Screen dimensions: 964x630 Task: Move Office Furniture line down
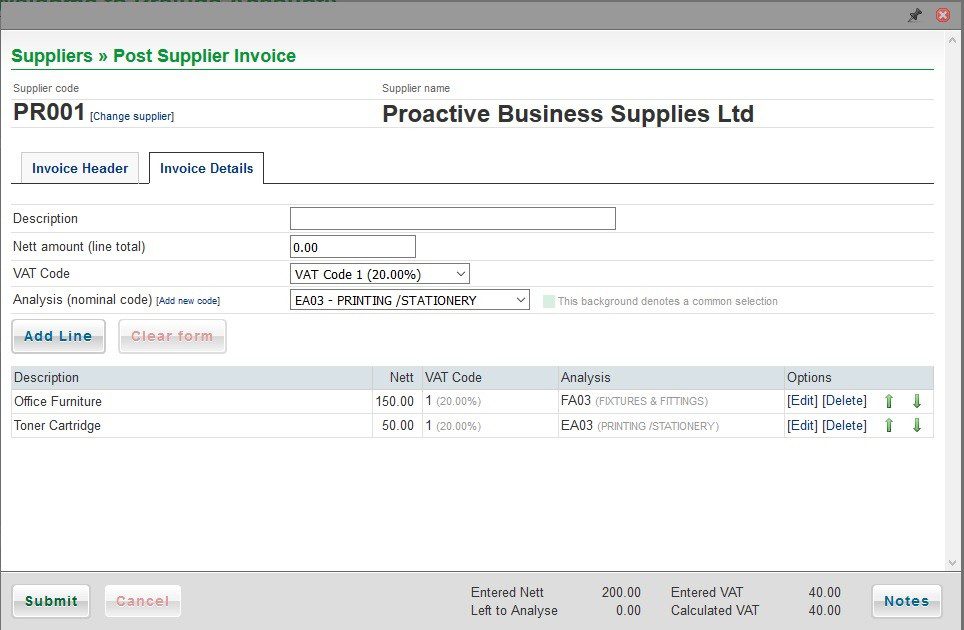(x=917, y=401)
